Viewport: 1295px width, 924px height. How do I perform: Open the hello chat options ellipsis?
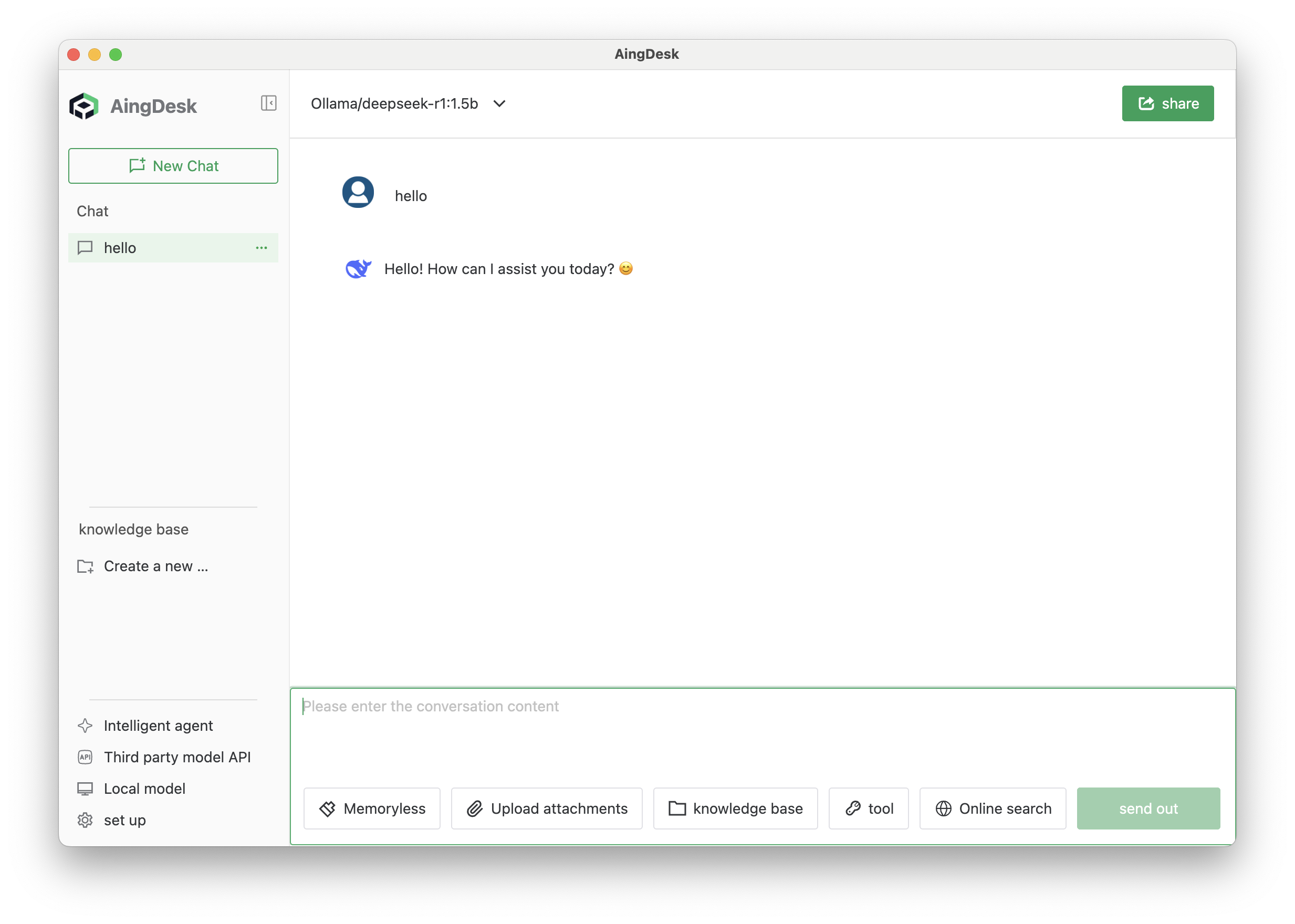[x=261, y=248]
